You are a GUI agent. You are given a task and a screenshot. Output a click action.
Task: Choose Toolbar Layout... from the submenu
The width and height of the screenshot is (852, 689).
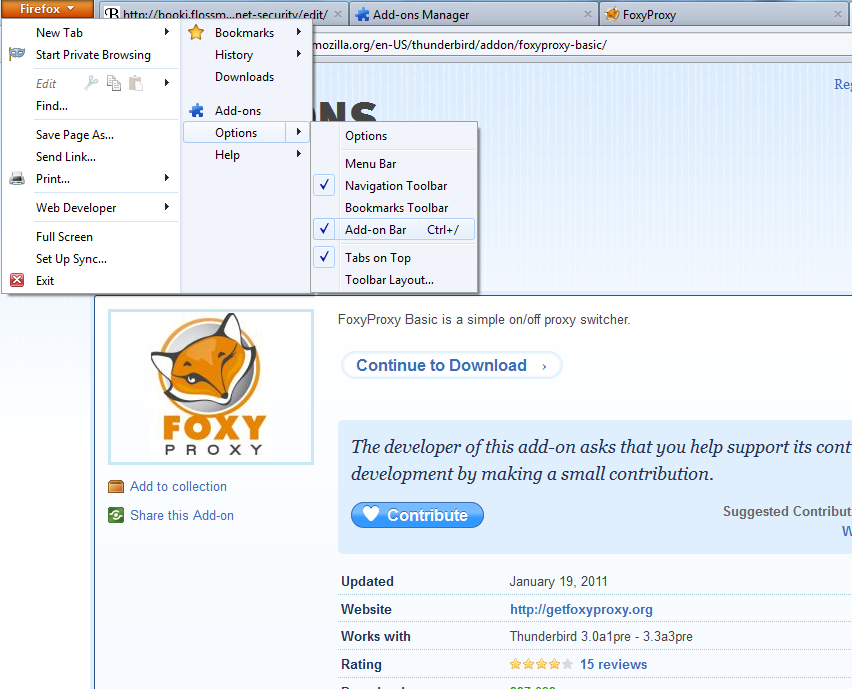point(389,280)
